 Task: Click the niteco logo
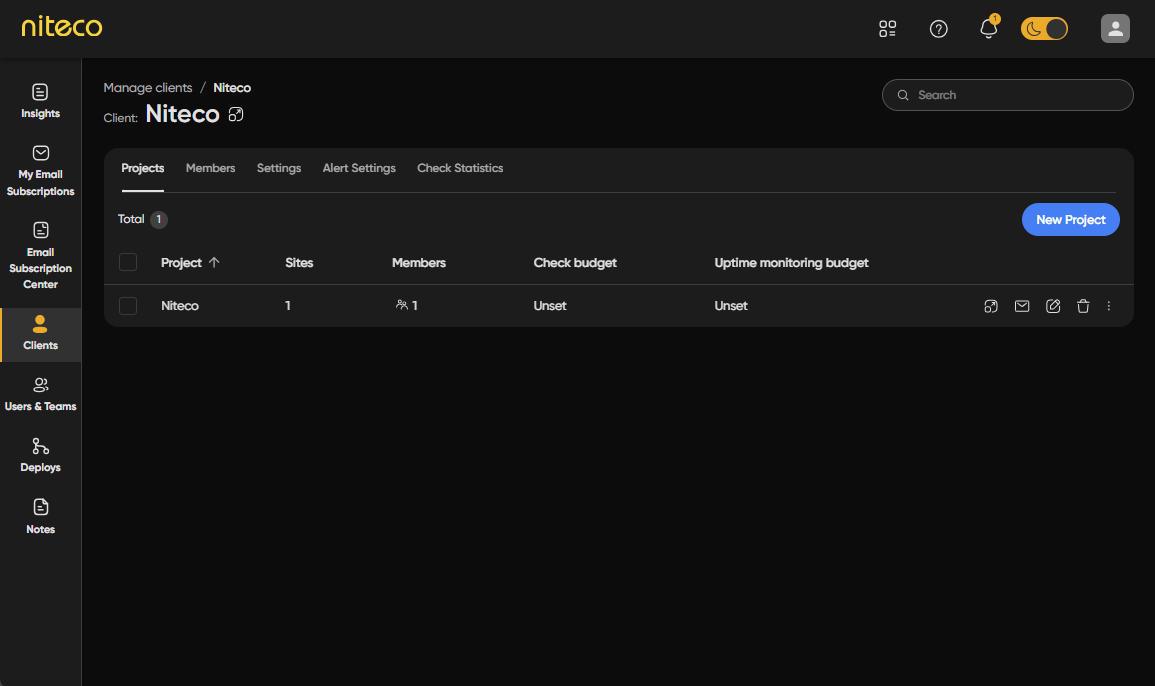(x=62, y=27)
